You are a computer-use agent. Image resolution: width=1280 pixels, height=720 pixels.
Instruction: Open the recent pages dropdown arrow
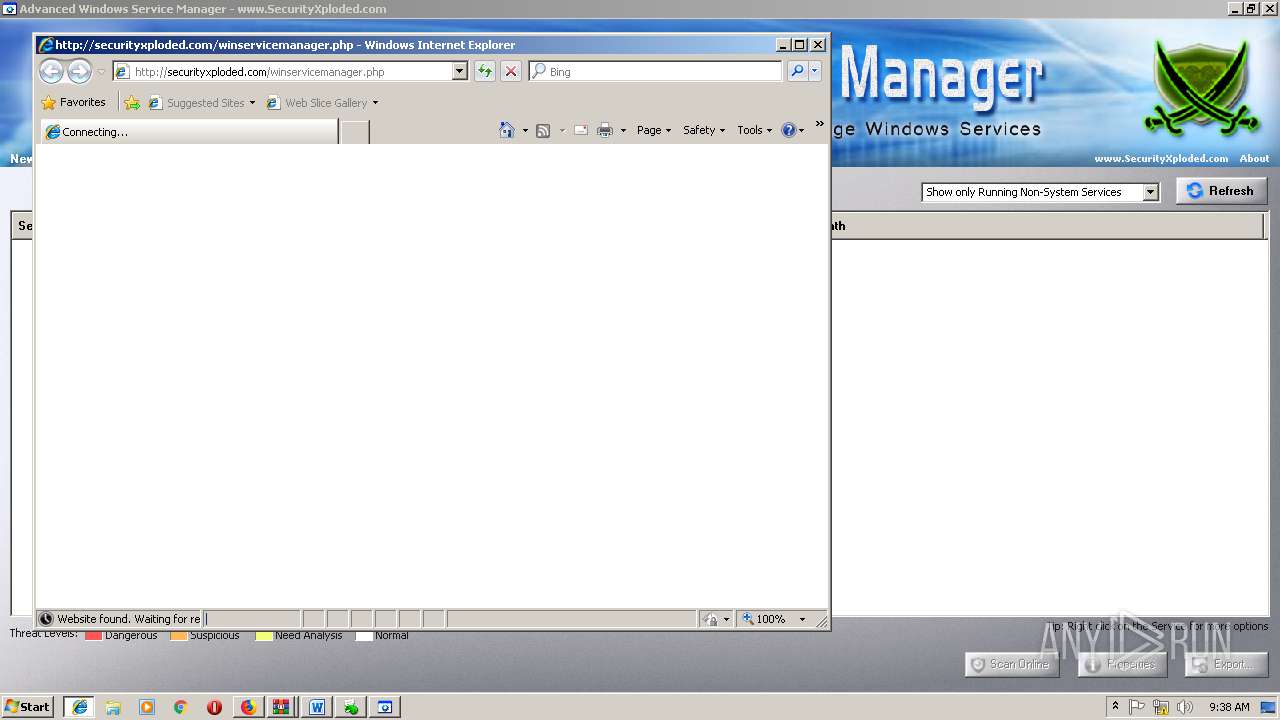coord(101,72)
